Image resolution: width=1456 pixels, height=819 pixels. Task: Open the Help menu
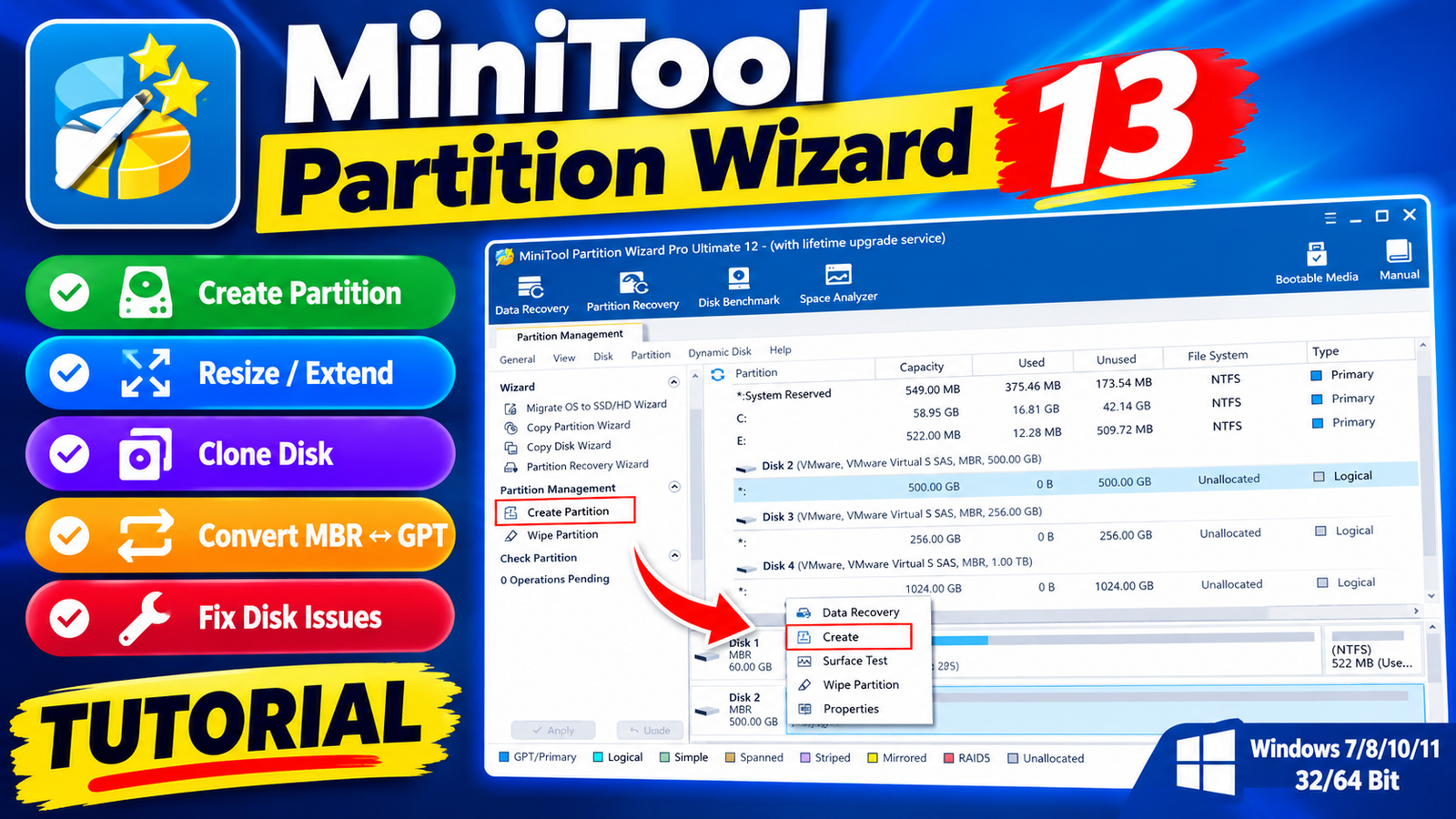point(780,349)
